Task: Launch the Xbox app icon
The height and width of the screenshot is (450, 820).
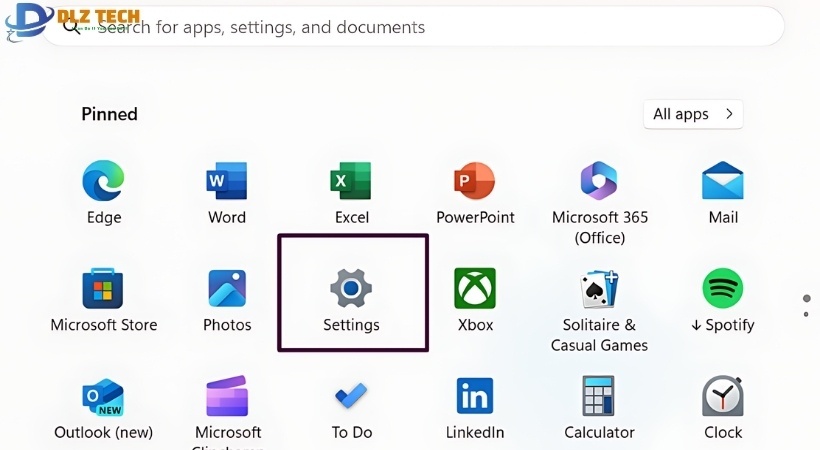Action: coord(475,288)
